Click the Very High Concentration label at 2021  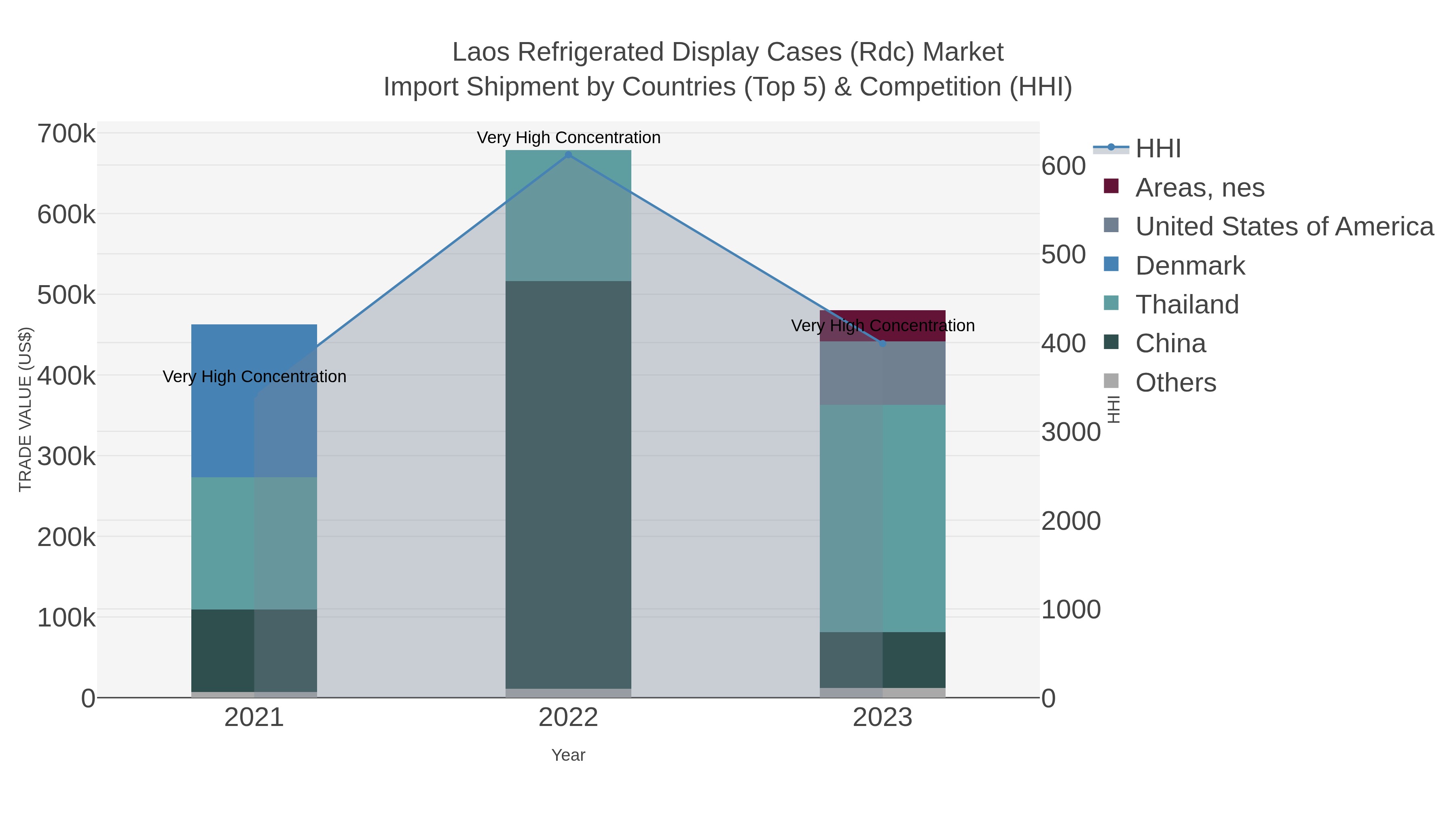point(254,377)
